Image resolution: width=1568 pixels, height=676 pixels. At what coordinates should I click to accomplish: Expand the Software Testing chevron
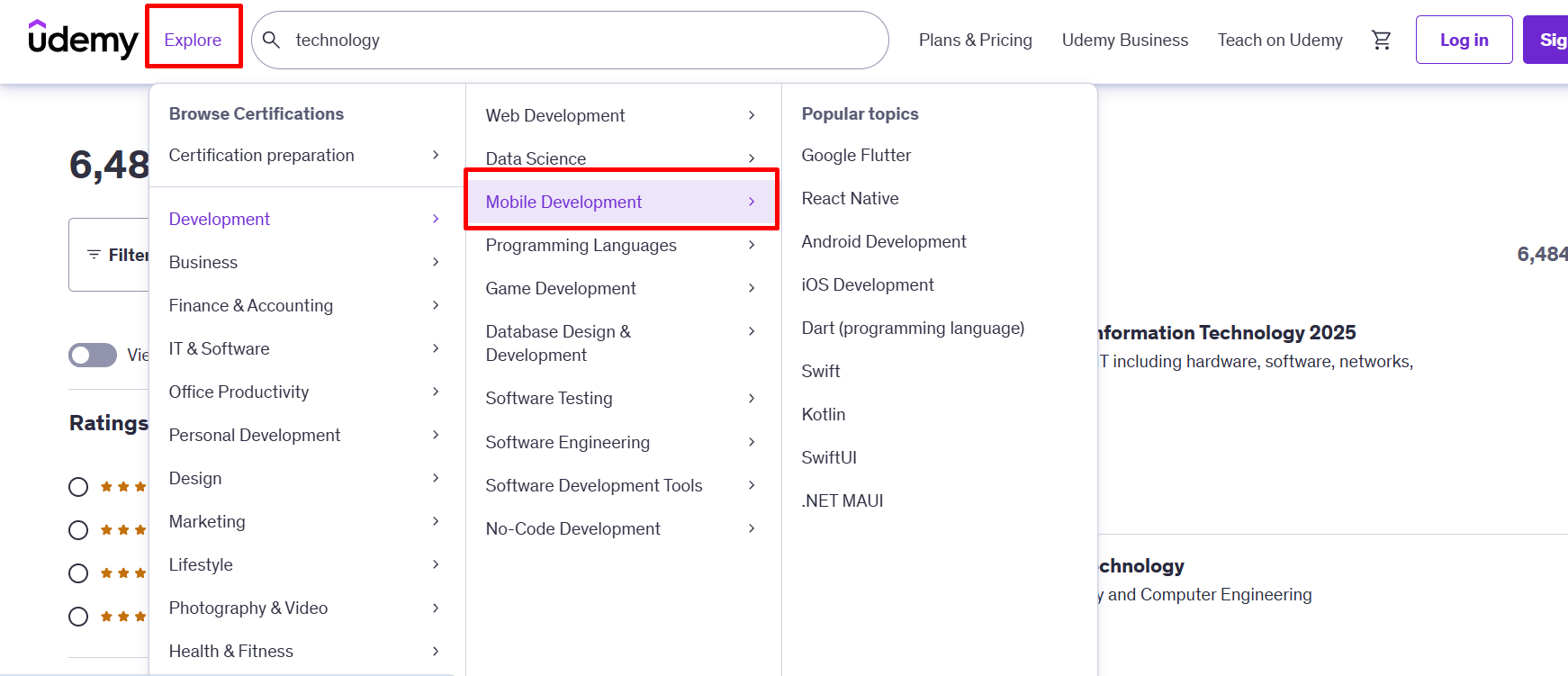click(x=752, y=398)
